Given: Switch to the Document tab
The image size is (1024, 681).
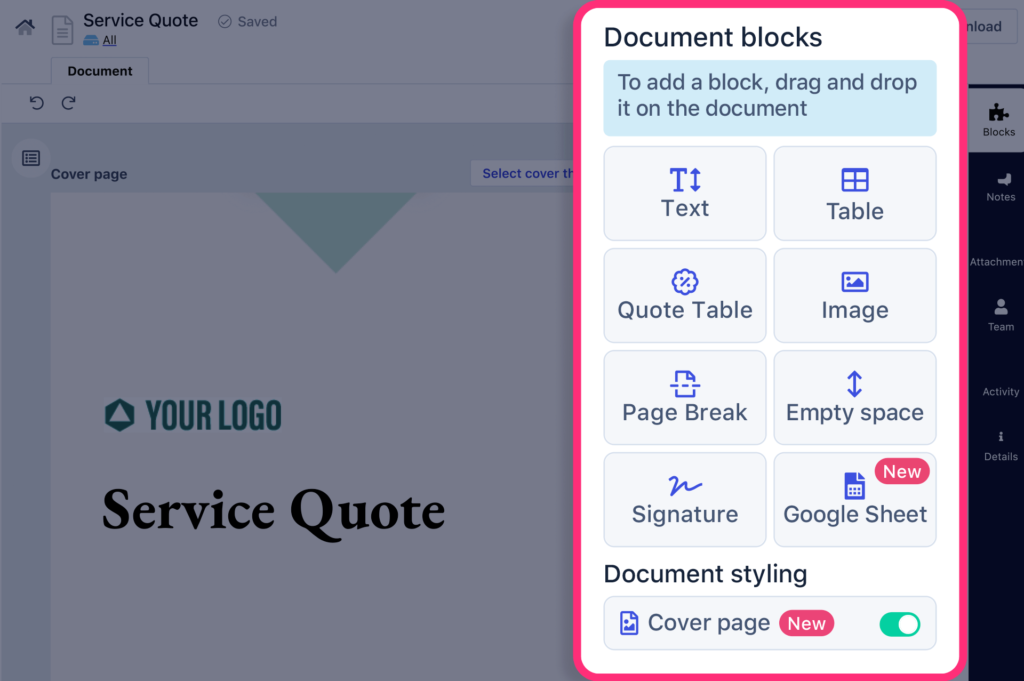Looking at the screenshot, I should pyautogui.click(x=99, y=71).
